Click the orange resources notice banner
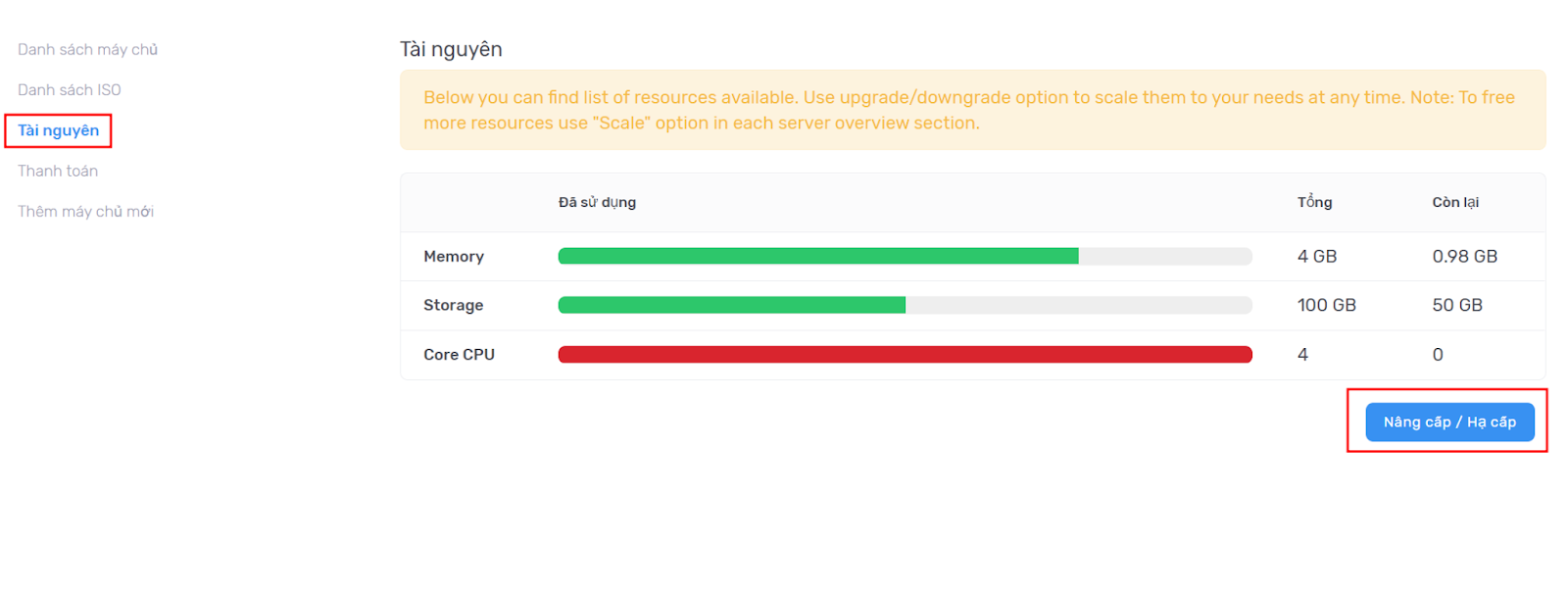This screenshot has width=1568, height=597. click(x=972, y=110)
